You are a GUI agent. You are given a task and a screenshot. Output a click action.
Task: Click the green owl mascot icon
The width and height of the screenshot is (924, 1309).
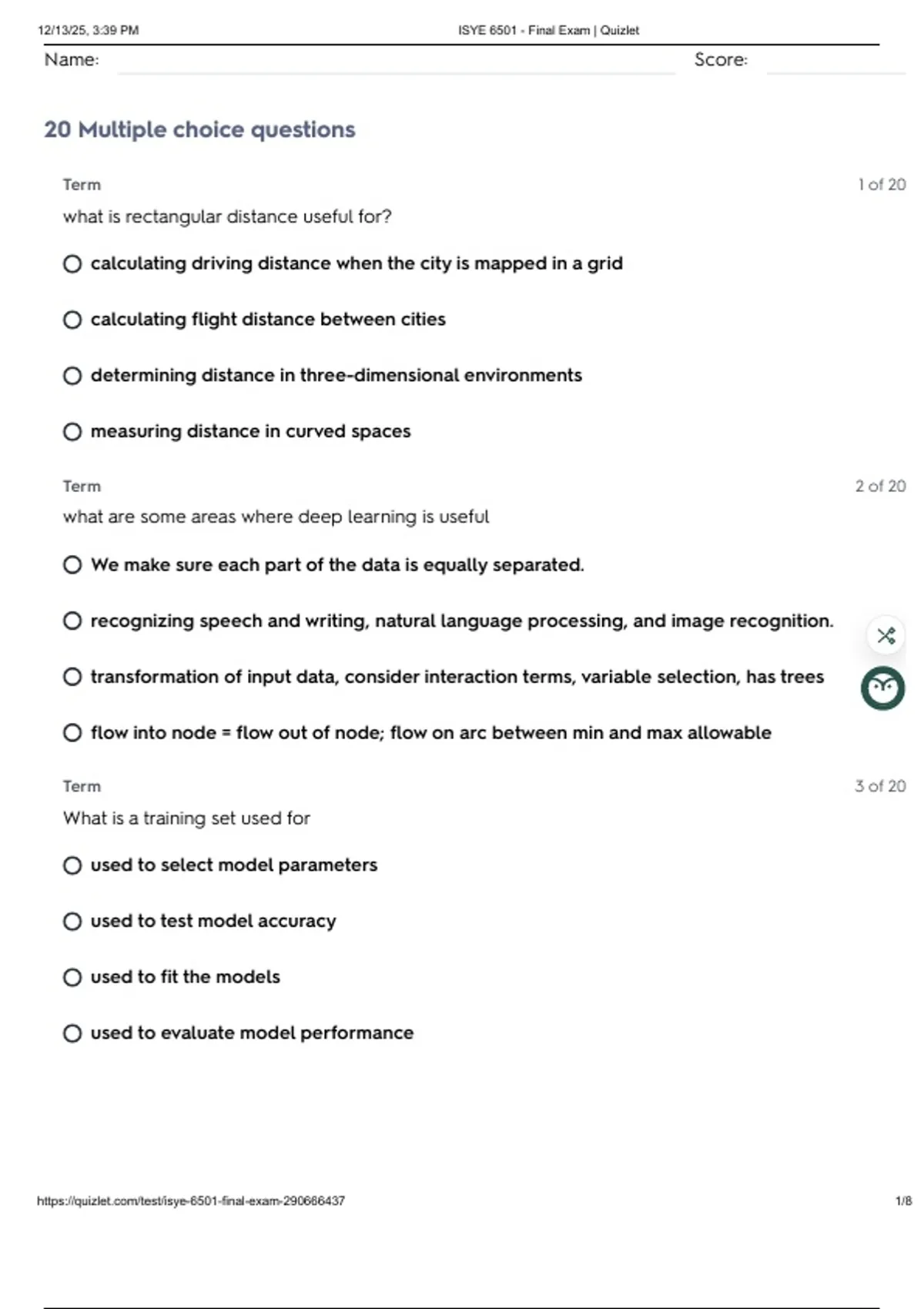point(882,688)
